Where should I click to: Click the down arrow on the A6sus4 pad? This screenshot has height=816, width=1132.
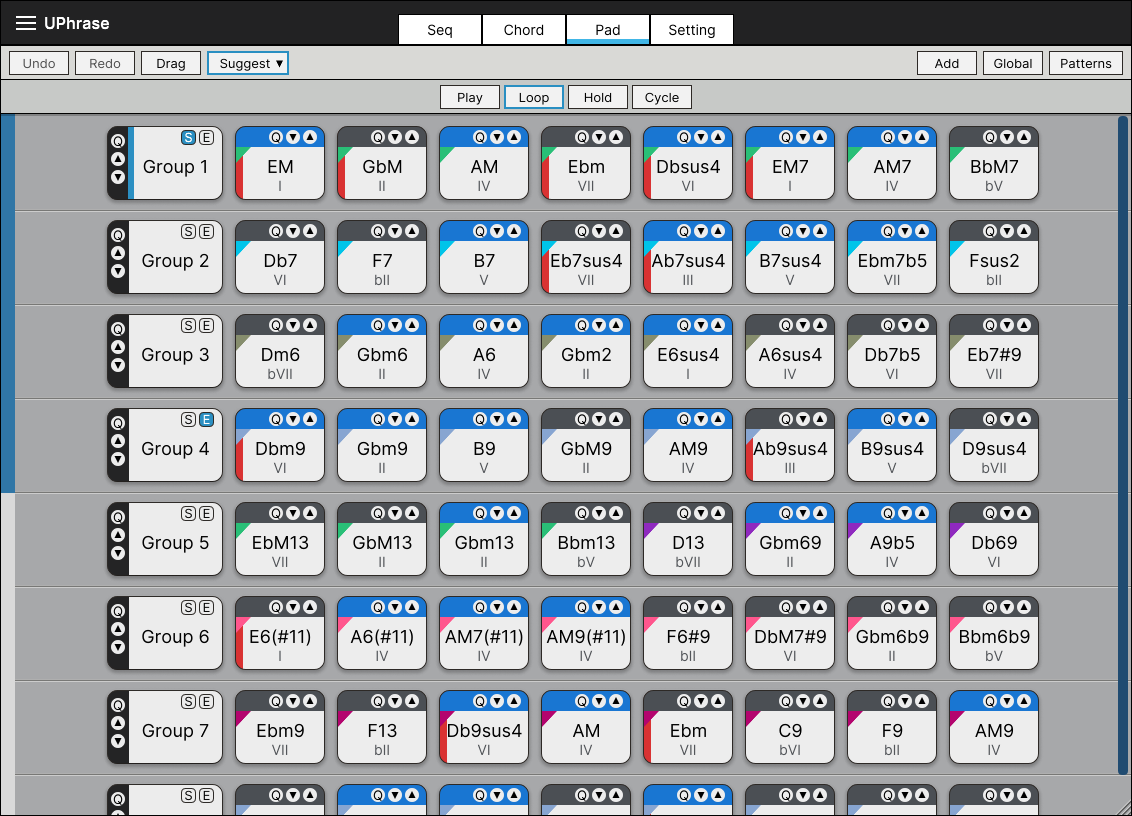803,325
